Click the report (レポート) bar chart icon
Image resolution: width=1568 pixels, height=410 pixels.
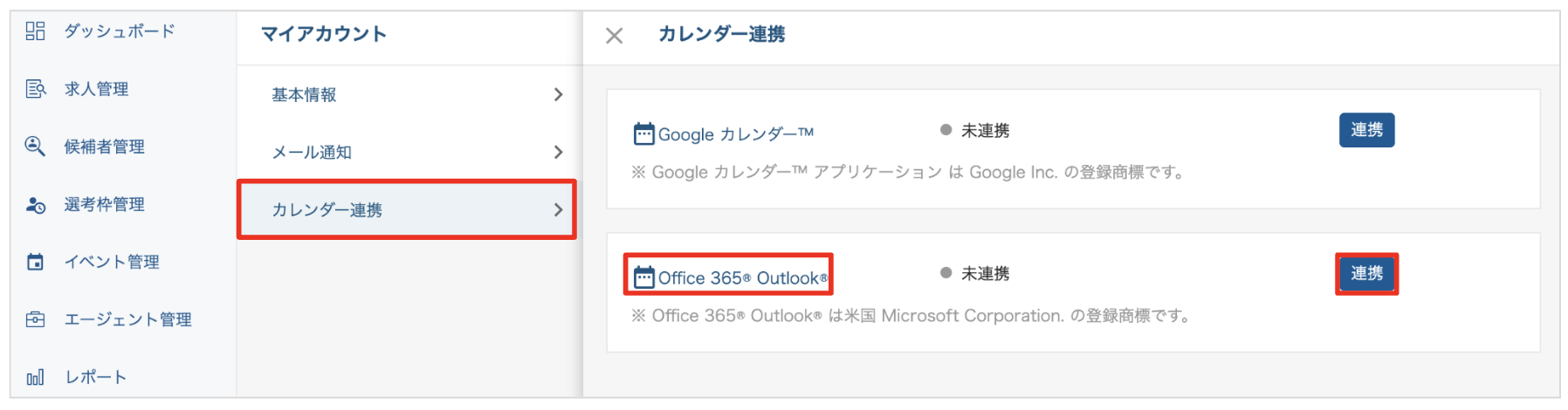click(x=35, y=378)
